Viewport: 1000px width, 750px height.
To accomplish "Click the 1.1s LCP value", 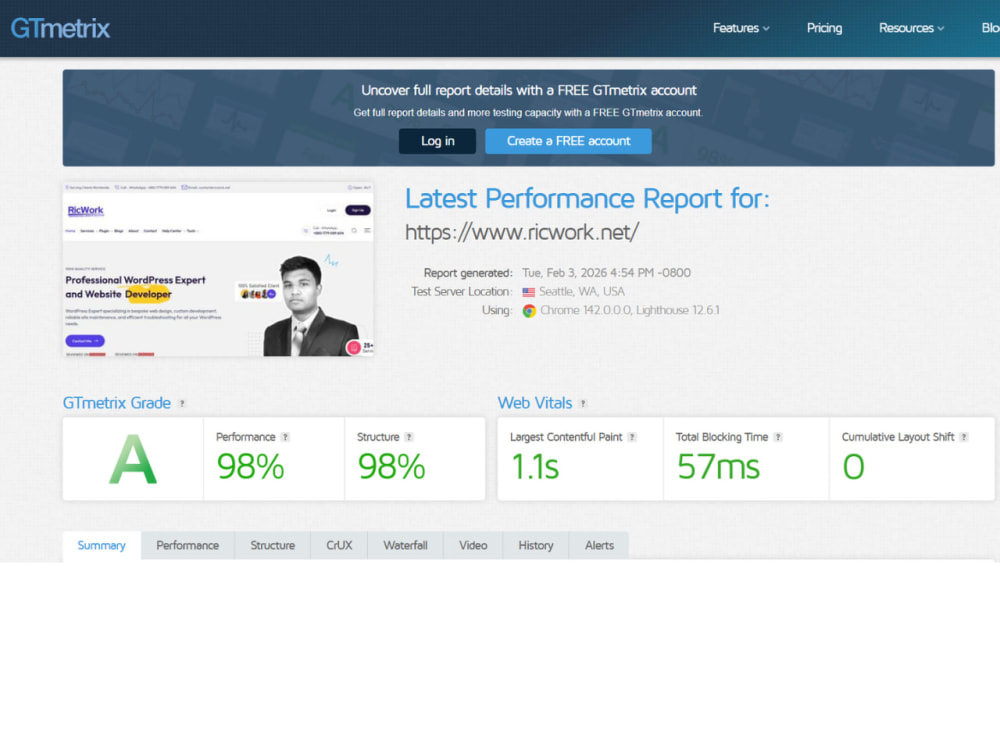I will (535, 466).
